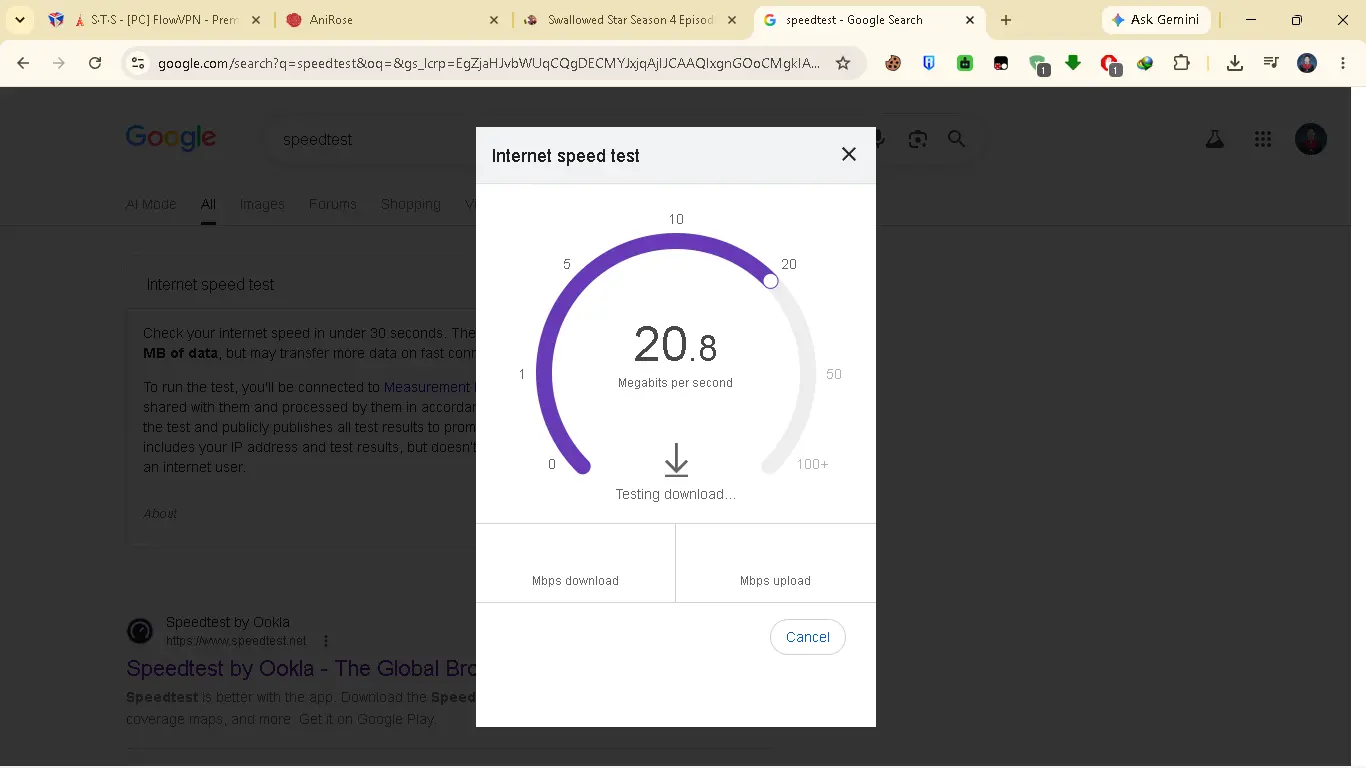Viewport: 1366px width, 768px height.
Task: Open the black and red dice extension
Action: (1001, 63)
